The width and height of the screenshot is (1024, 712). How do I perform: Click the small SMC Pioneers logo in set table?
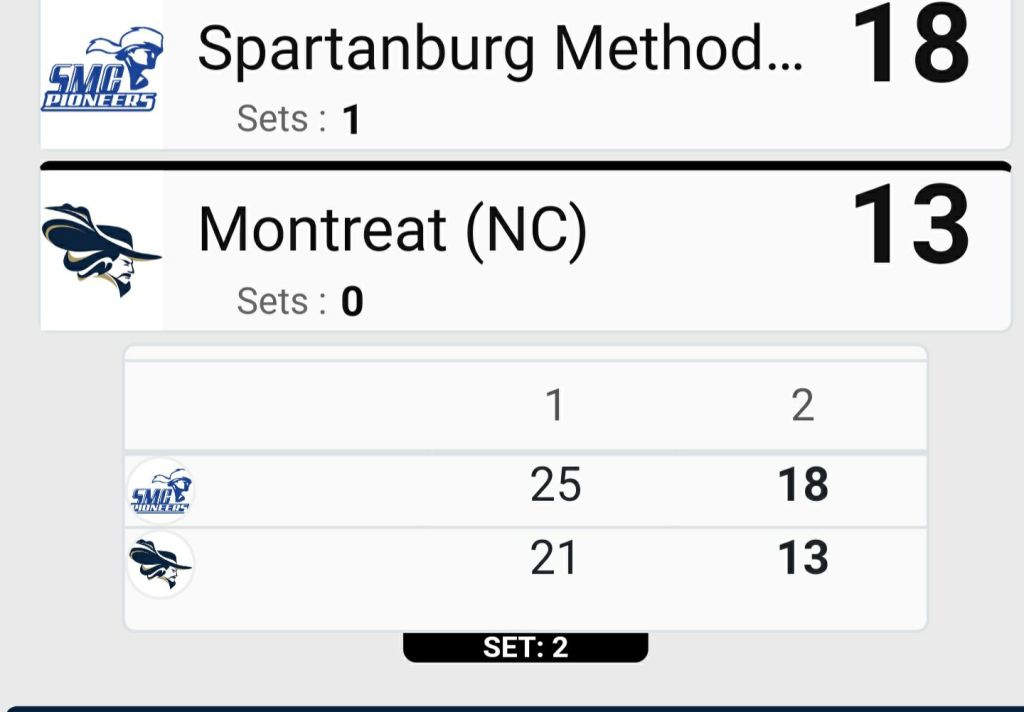coord(161,490)
